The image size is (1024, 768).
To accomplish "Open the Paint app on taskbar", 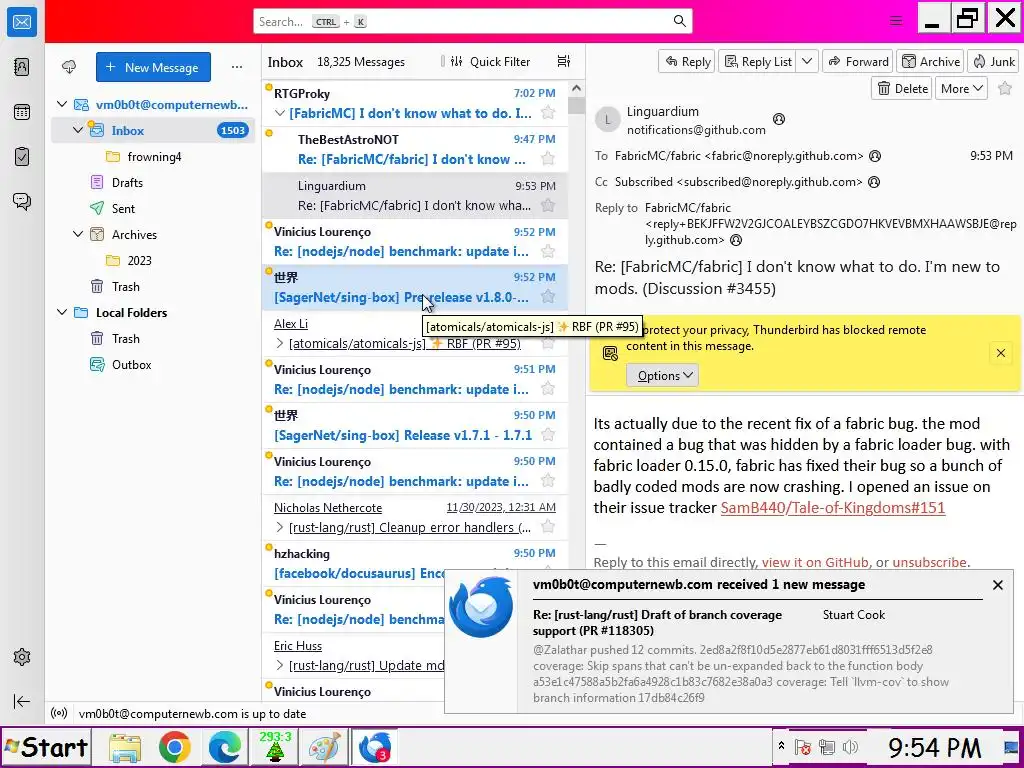I will coord(325,748).
